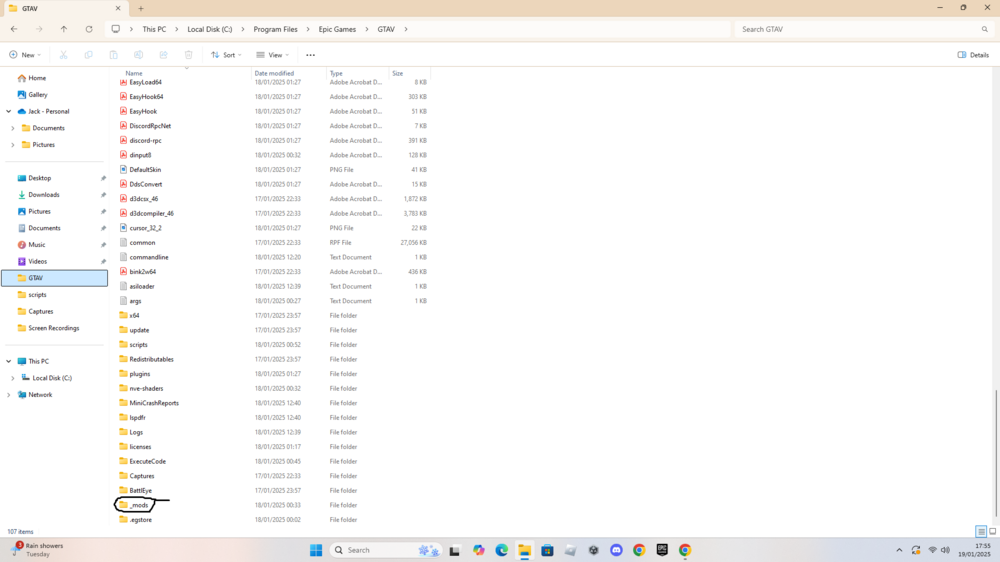Collapse the This PC tree node
This screenshot has width=1000, height=562.
pyautogui.click(x=9, y=361)
